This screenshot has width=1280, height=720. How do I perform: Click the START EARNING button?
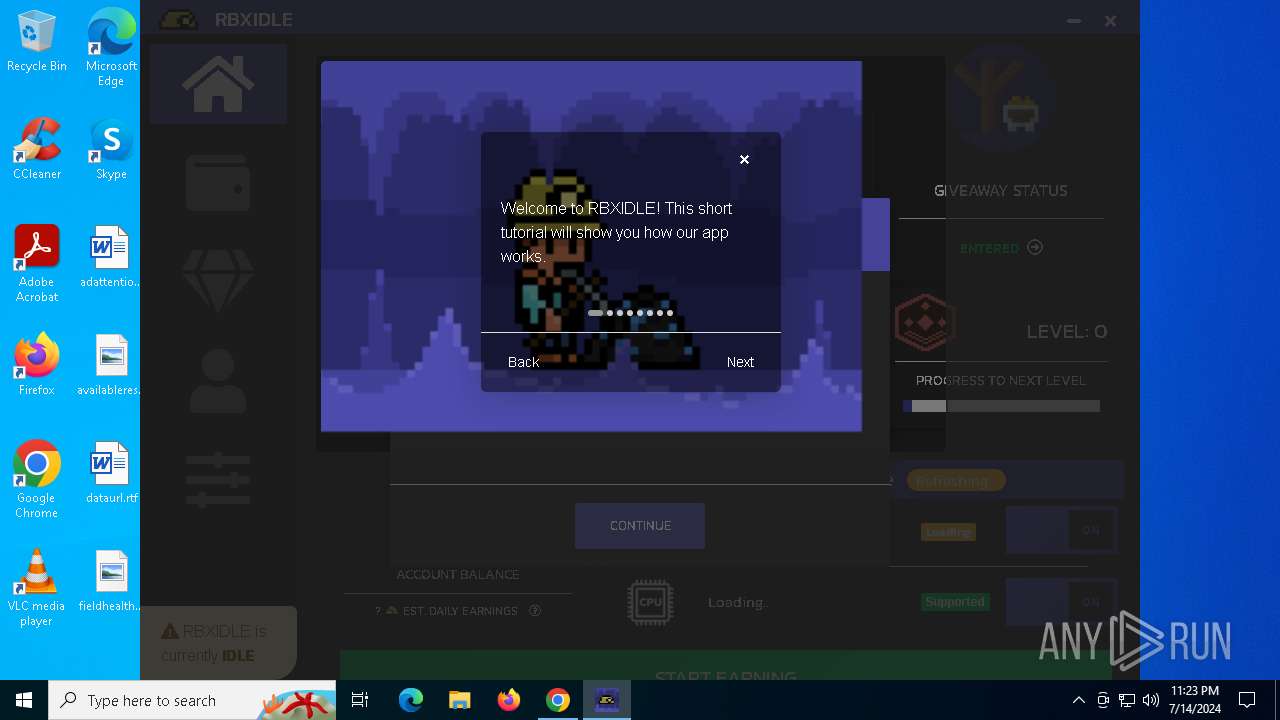tap(726, 668)
